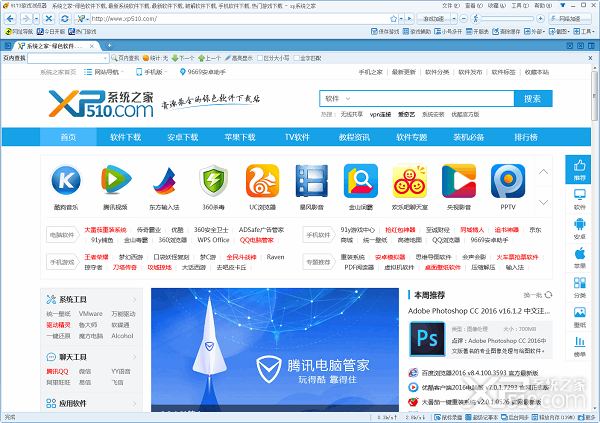Refresh the page with the reload icon
This screenshot has height=423, width=600.
click(65, 18)
